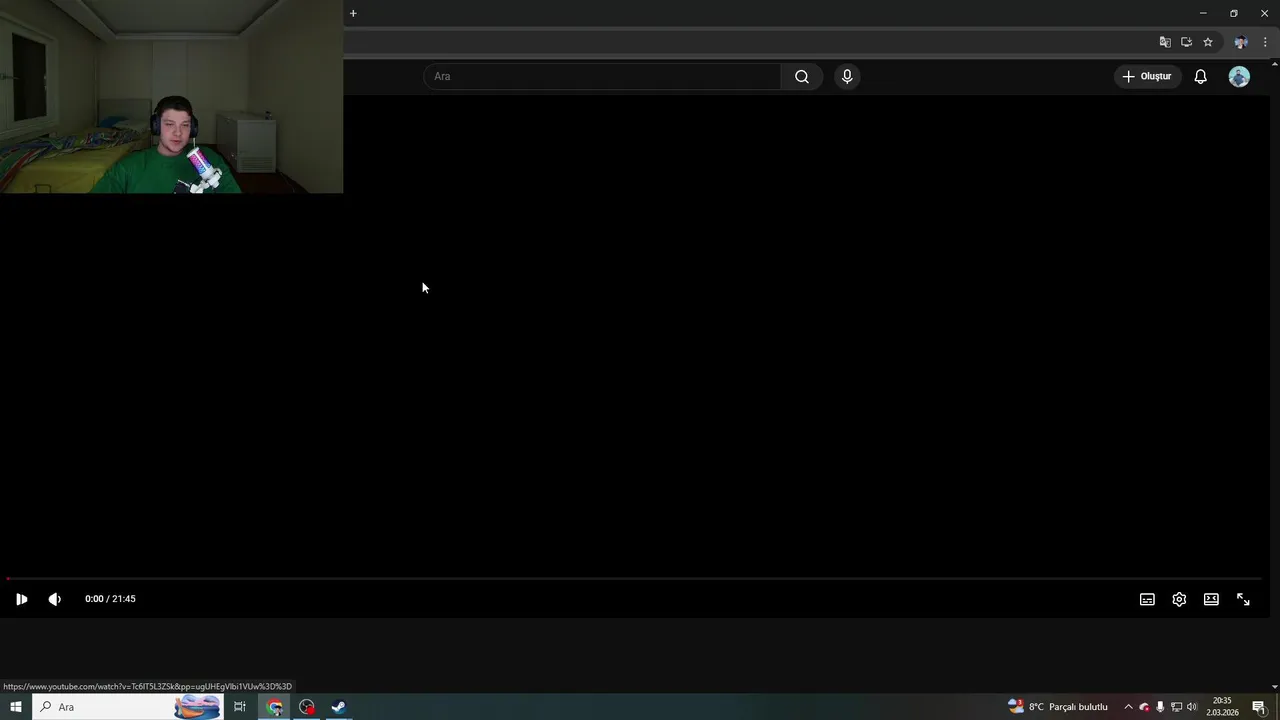Open the clock and date 20:35
Image resolution: width=1280 pixels, height=720 pixels.
[1222, 707]
